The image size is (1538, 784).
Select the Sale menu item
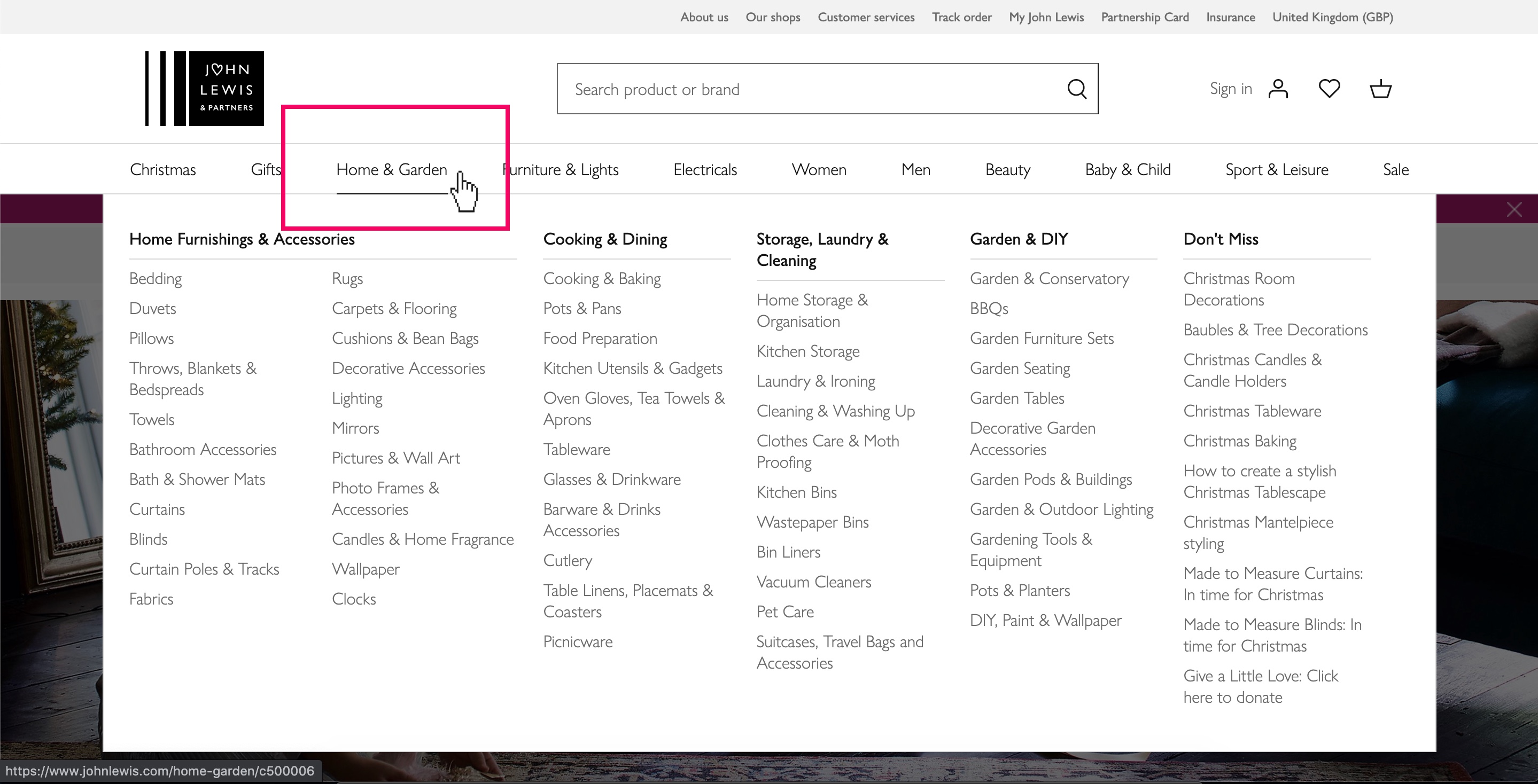(x=1396, y=169)
